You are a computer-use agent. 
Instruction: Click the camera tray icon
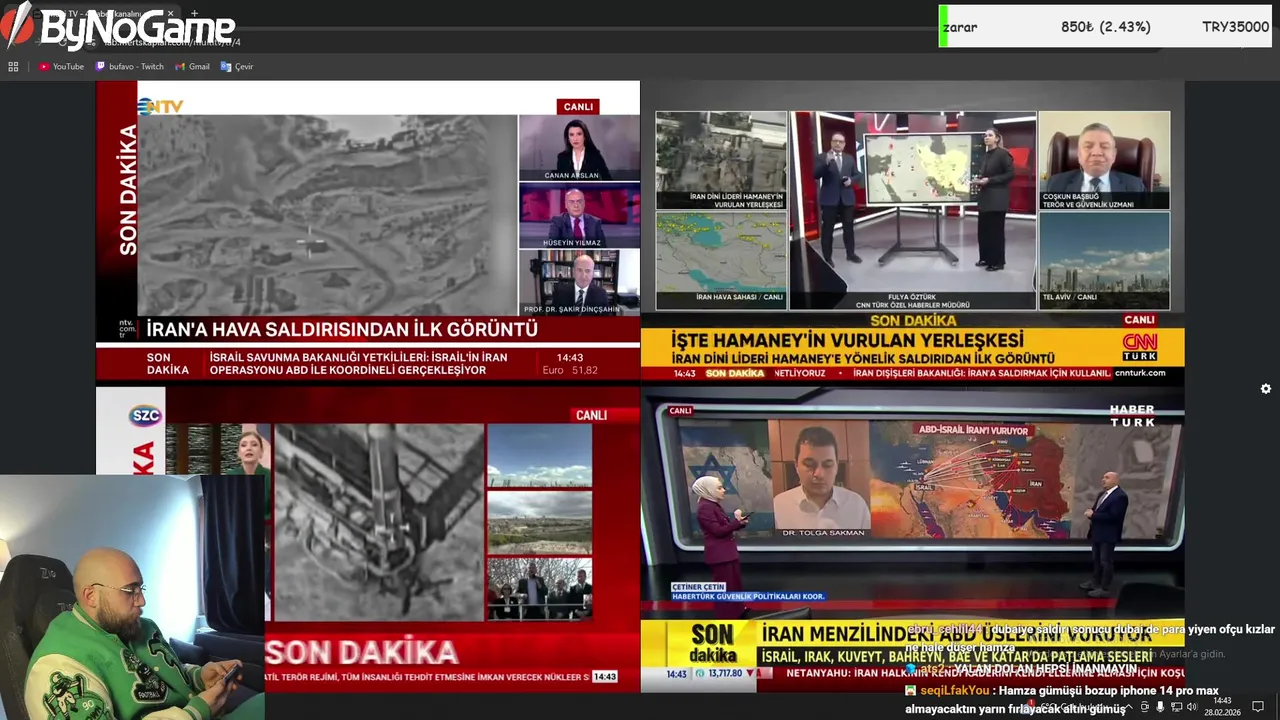pos(1145,707)
